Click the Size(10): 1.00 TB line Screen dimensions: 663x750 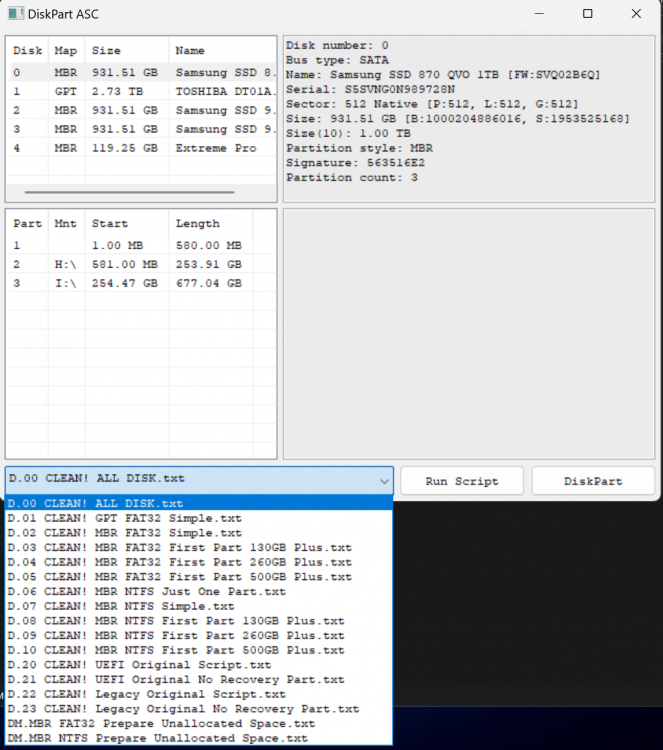tap(348, 133)
